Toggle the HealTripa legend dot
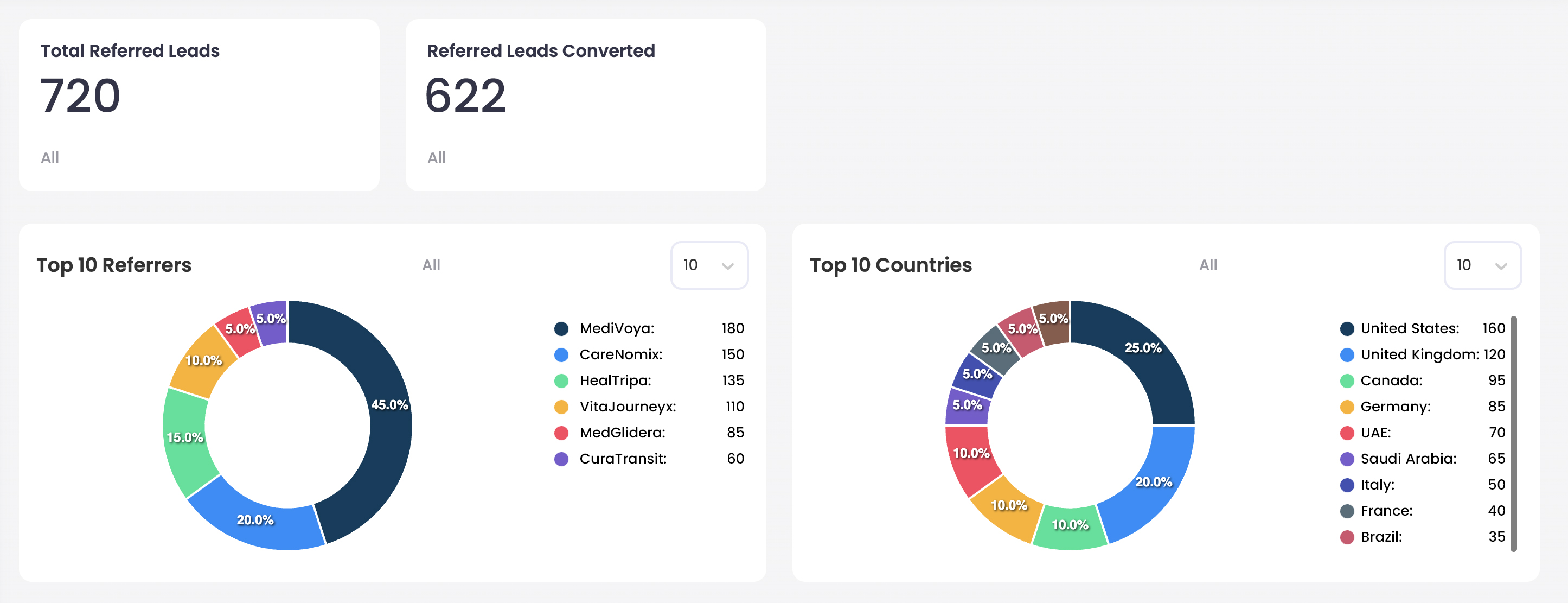Image resolution: width=1568 pixels, height=603 pixels. [x=561, y=380]
